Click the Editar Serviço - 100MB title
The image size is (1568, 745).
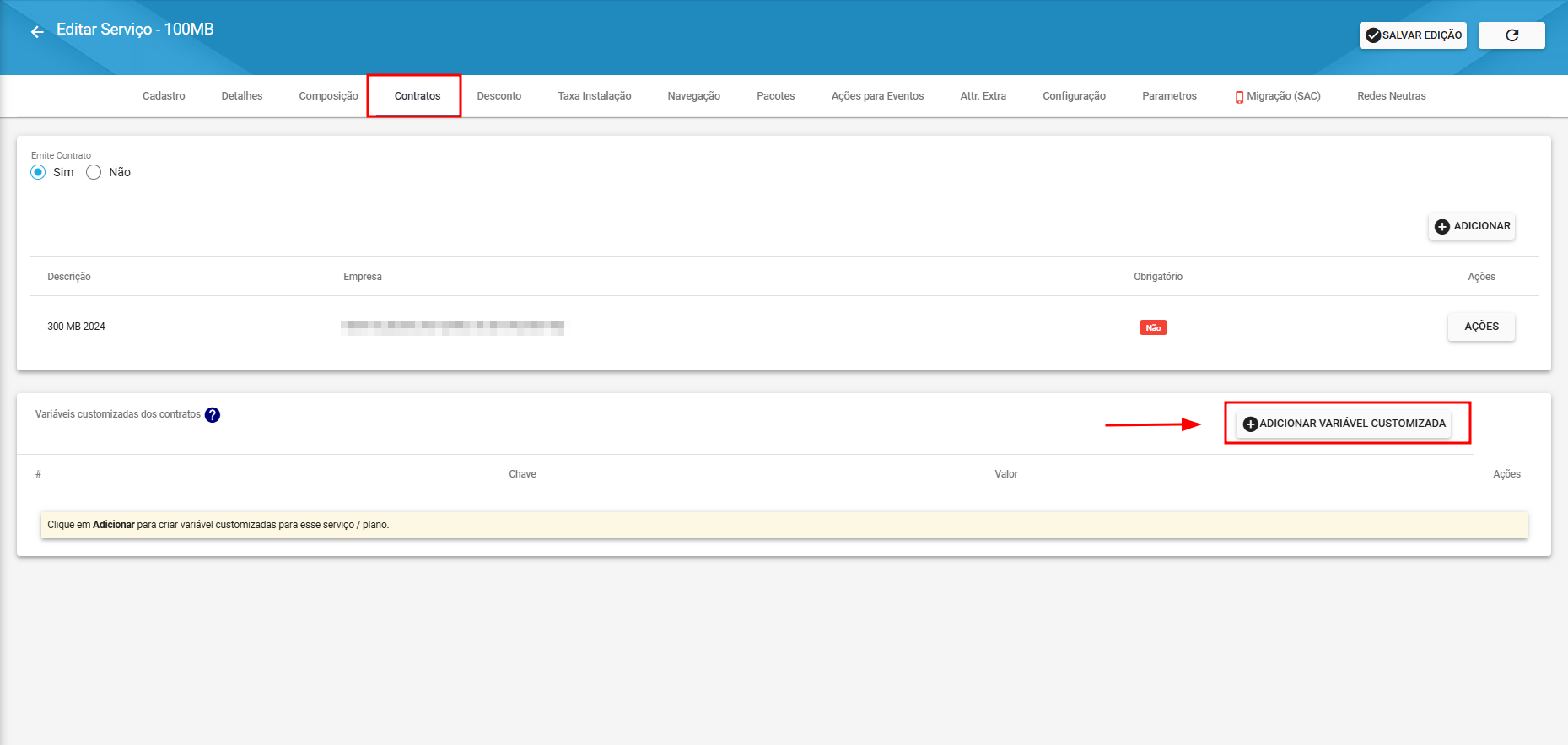click(x=135, y=30)
